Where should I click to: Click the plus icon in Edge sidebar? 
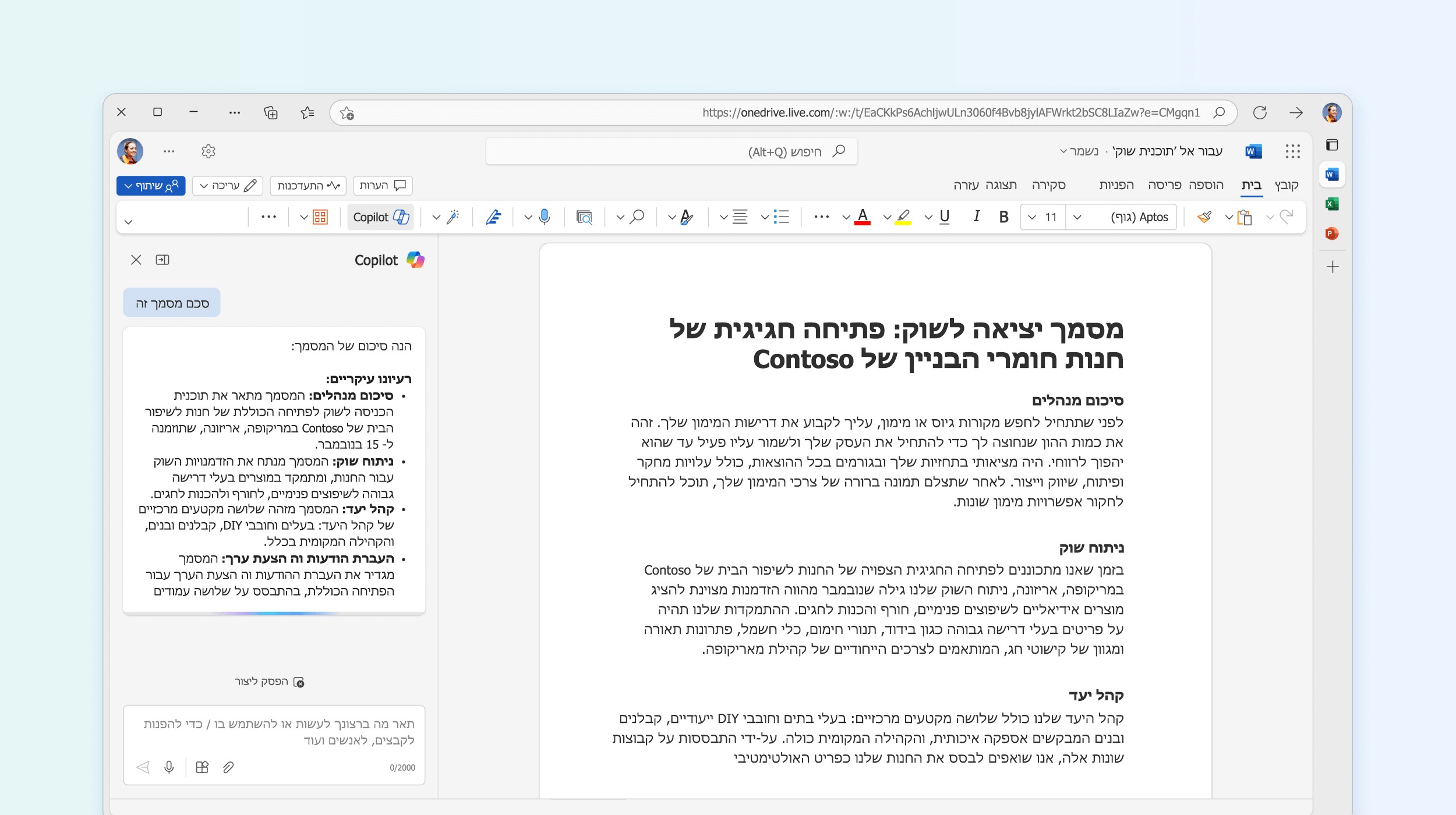[x=1333, y=267]
